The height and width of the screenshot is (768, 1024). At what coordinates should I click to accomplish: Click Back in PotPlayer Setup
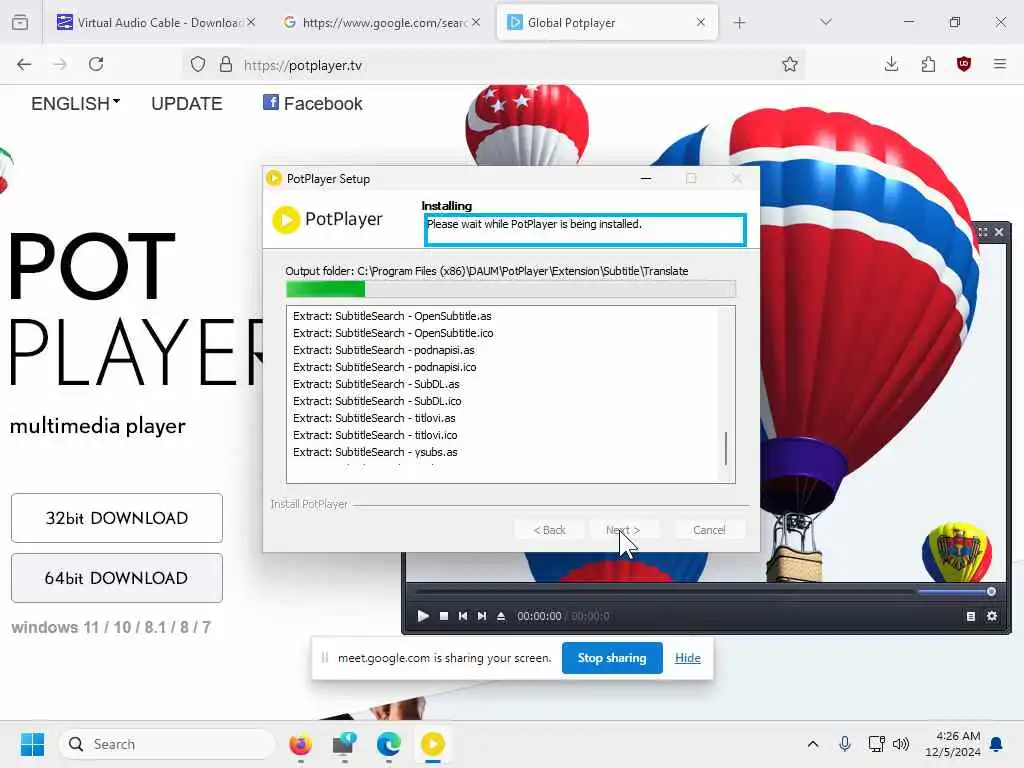tap(549, 530)
